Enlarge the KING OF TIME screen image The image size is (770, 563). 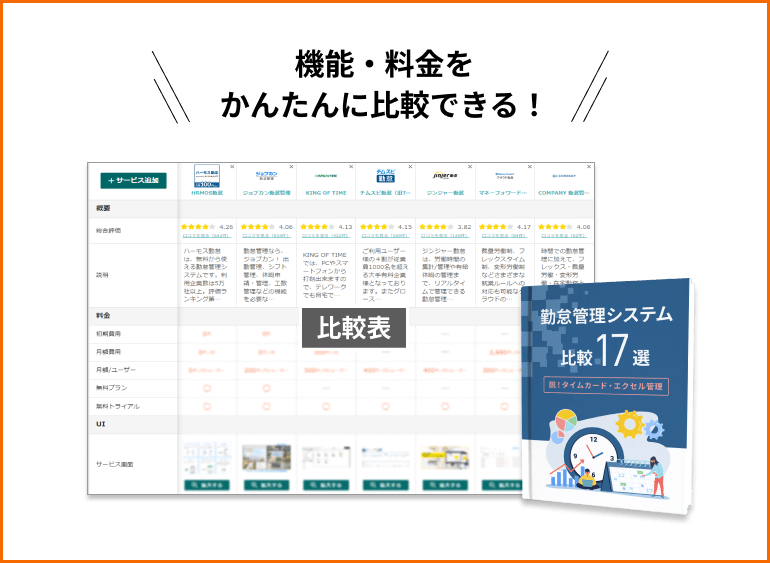(326, 485)
